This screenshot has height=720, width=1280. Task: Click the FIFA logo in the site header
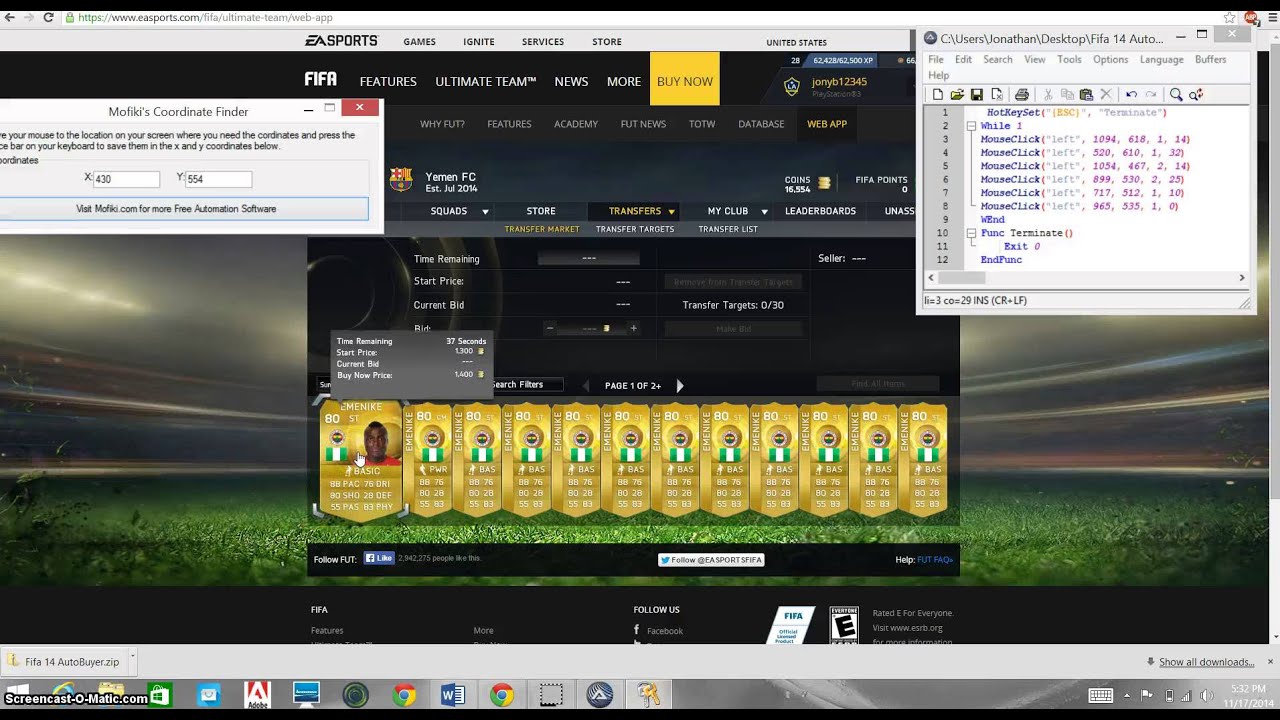pyautogui.click(x=320, y=80)
